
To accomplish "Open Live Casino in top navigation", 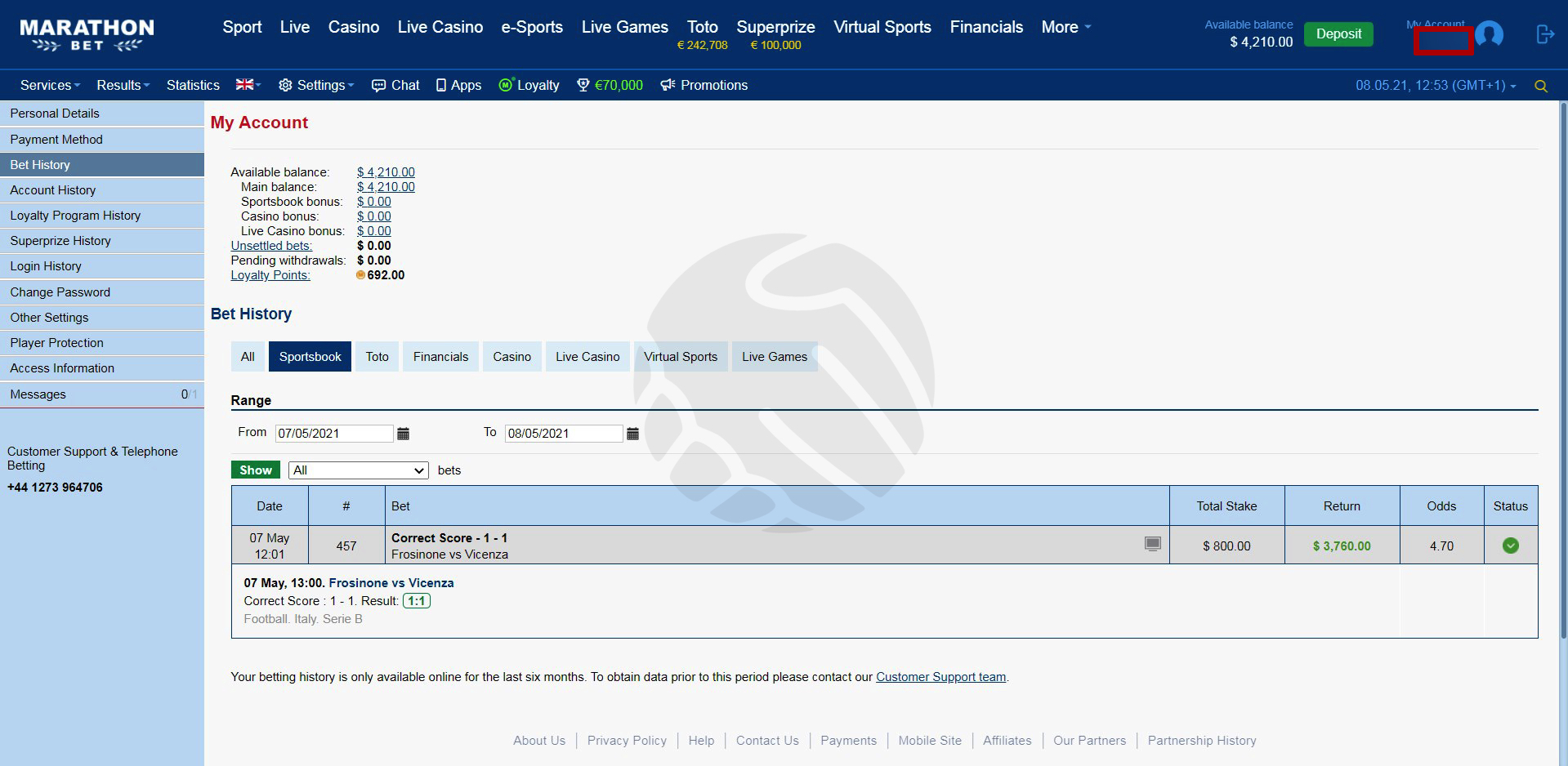I will pyautogui.click(x=440, y=27).
